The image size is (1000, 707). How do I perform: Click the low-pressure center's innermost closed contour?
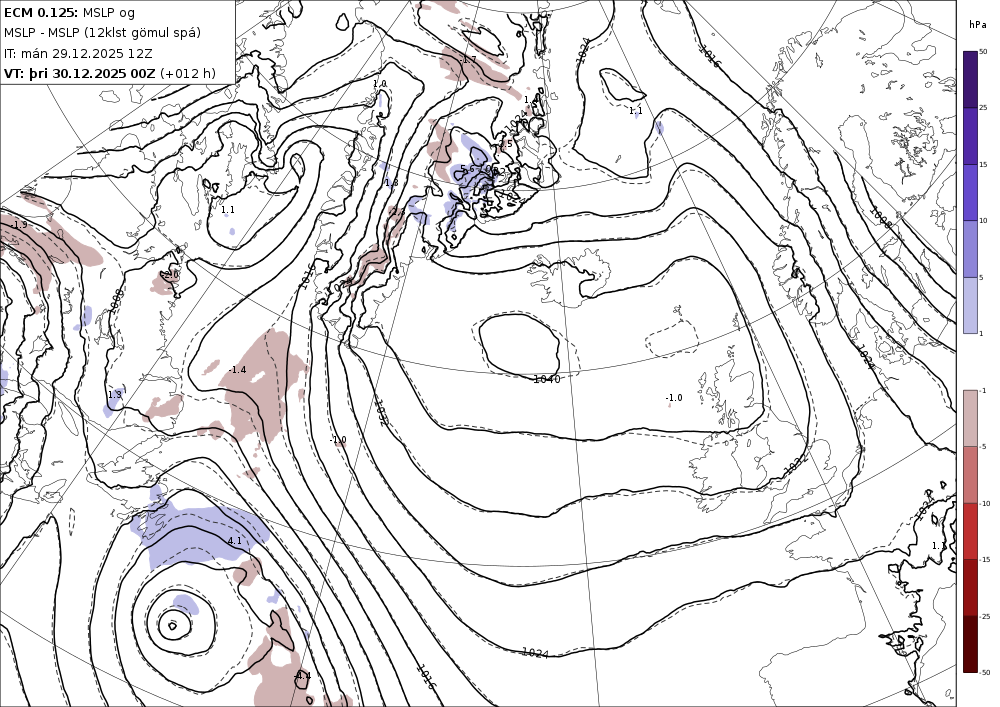[172, 625]
